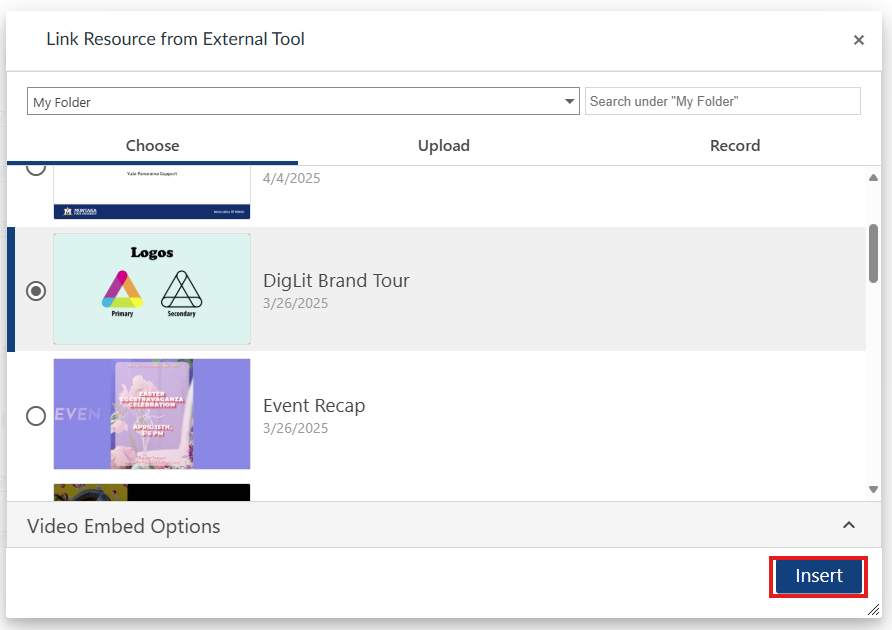
Task: Click the dialog resize grip icon
Action: point(873,610)
